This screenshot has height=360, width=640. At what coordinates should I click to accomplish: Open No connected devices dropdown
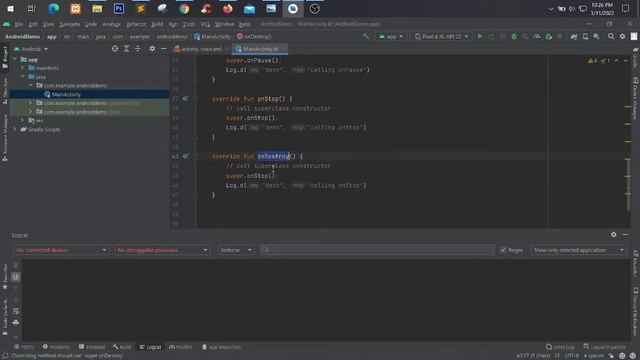(x=60, y=250)
